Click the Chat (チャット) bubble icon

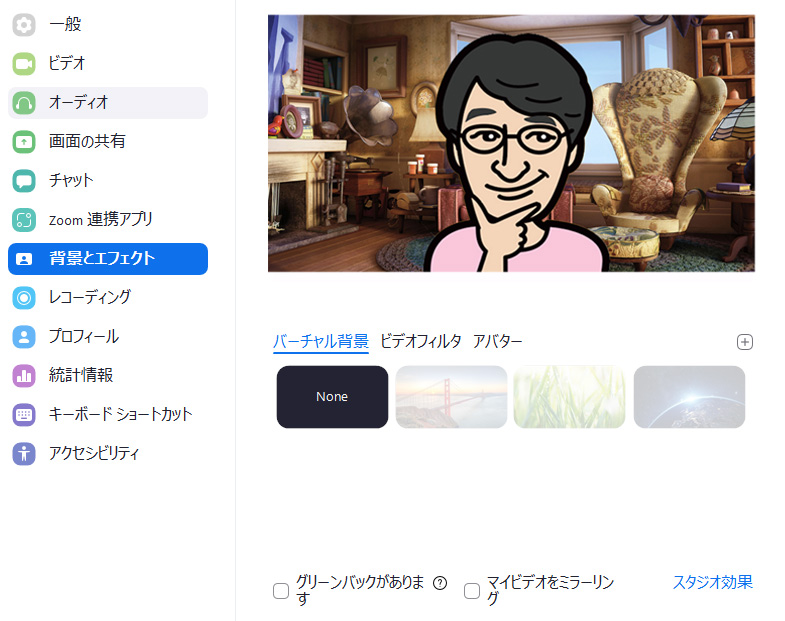pyautogui.click(x=24, y=181)
